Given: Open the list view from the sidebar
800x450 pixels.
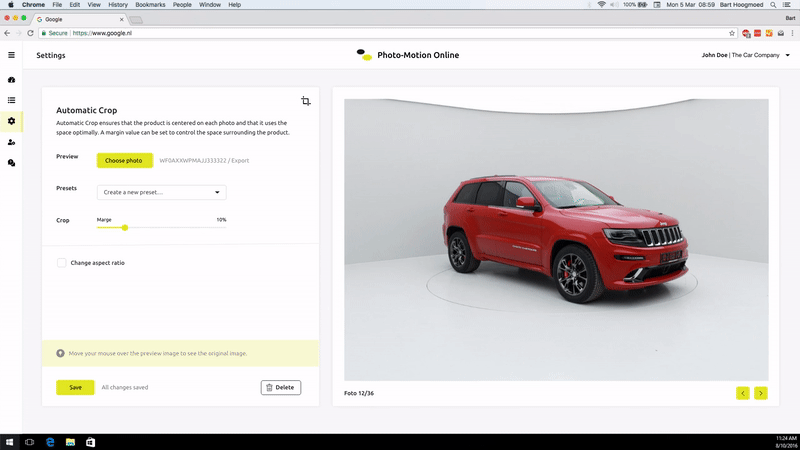Looking at the screenshot, I should pyautogui.click(x=11, y=101).
